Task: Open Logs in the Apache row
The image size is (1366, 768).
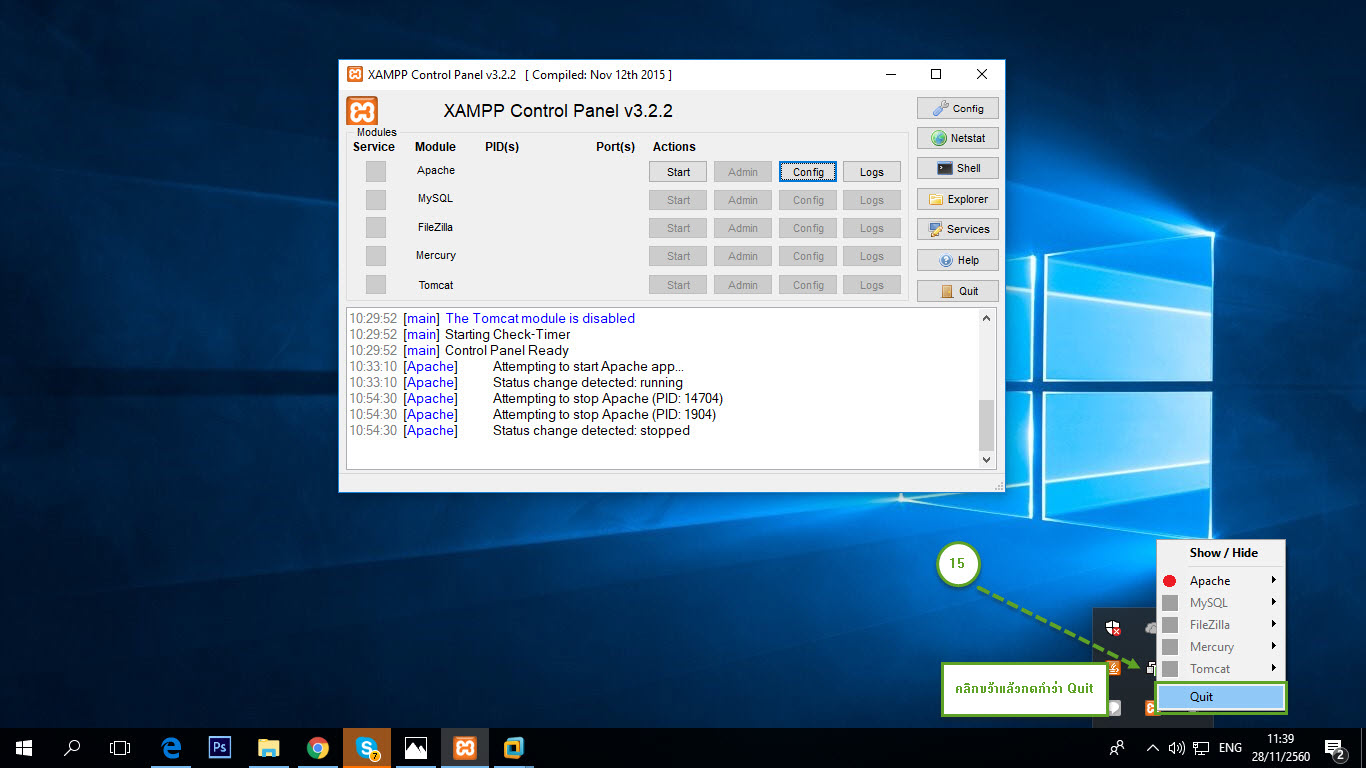Action: 872,172
